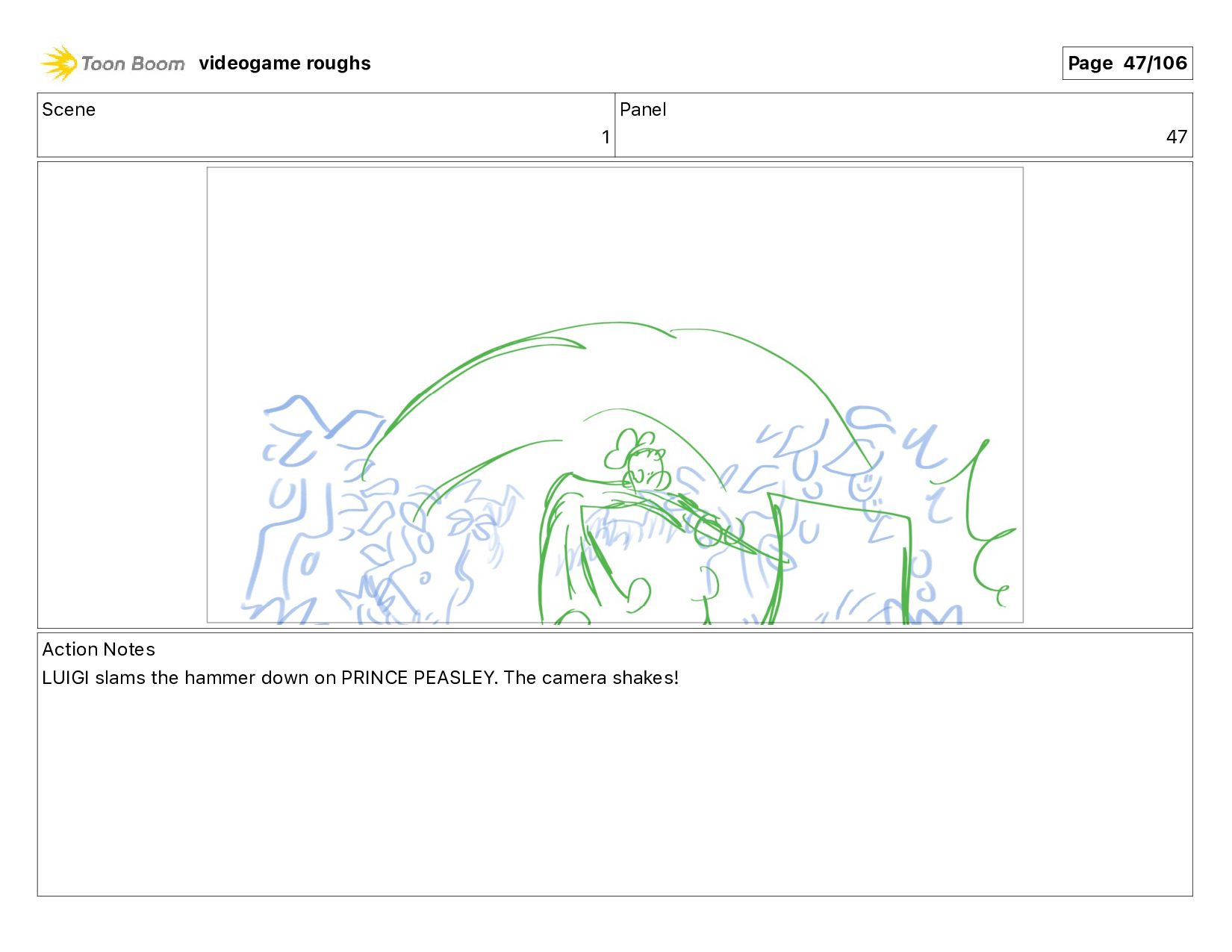Select the "Panel" header label
1232x952 pixels.
point(643,110)
